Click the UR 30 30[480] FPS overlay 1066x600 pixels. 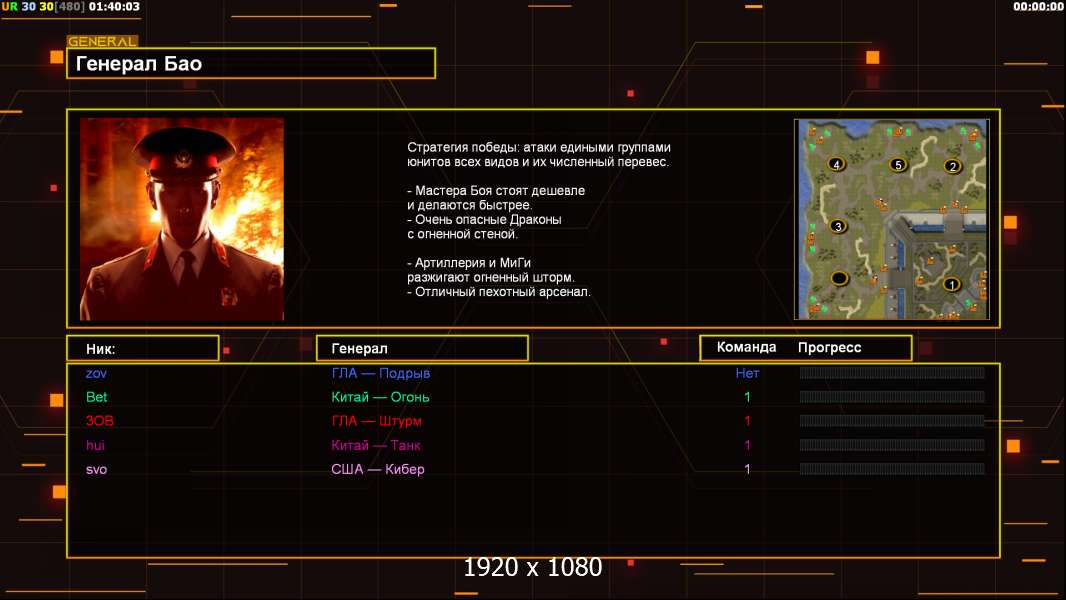tap(43, 7)
